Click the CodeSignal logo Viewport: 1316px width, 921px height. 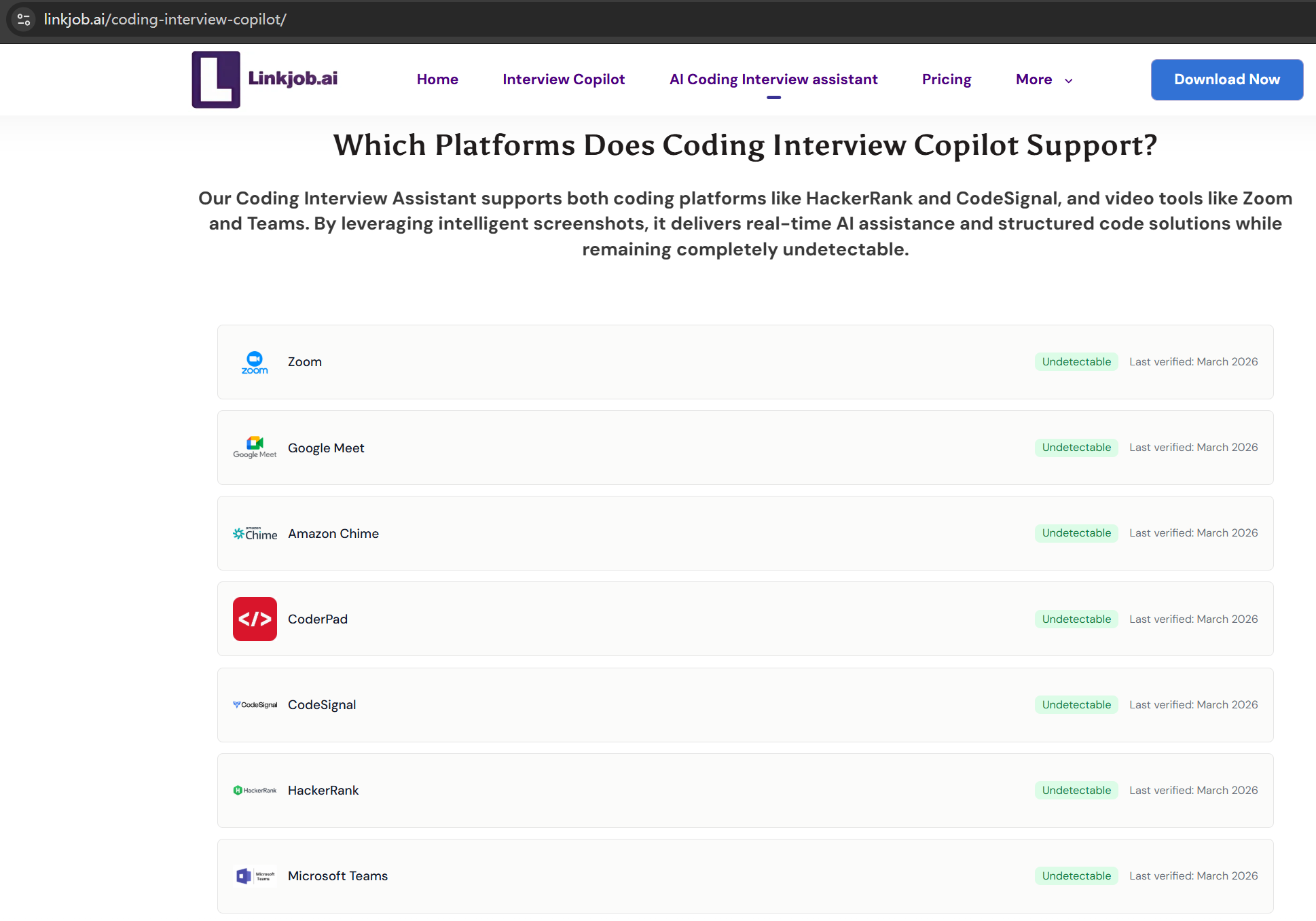(x=255, y=705)
